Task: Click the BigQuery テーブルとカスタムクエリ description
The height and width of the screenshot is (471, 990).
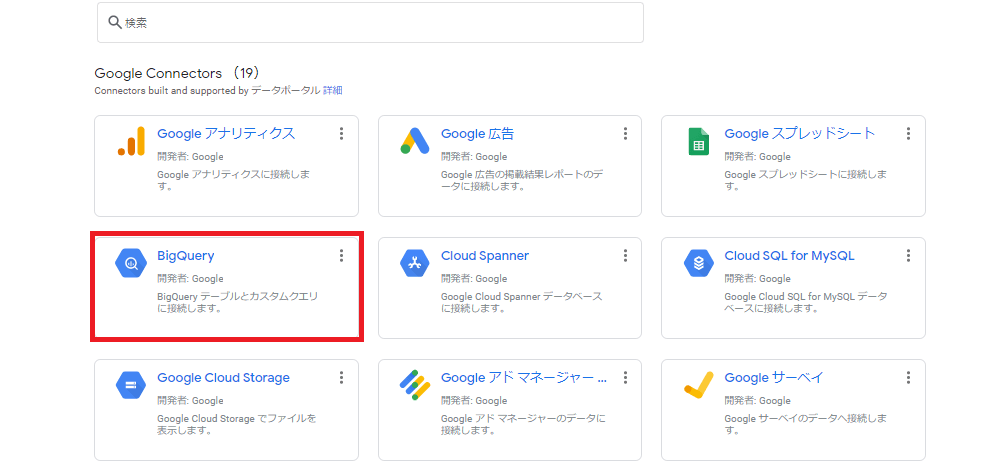Action: click(x=237, y=302)
